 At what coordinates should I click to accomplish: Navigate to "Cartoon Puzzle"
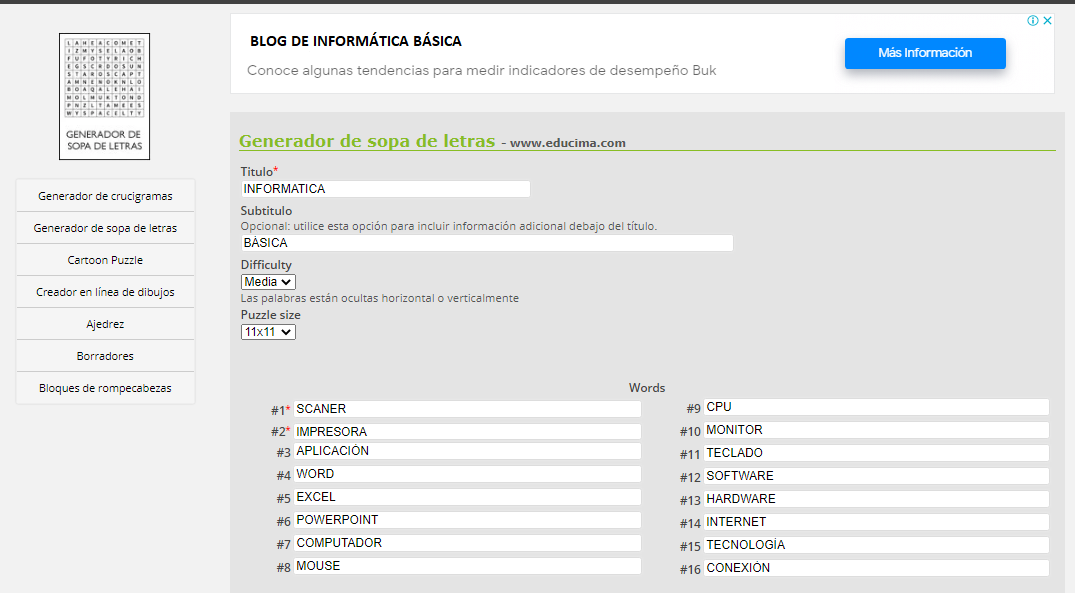point(105,259)
